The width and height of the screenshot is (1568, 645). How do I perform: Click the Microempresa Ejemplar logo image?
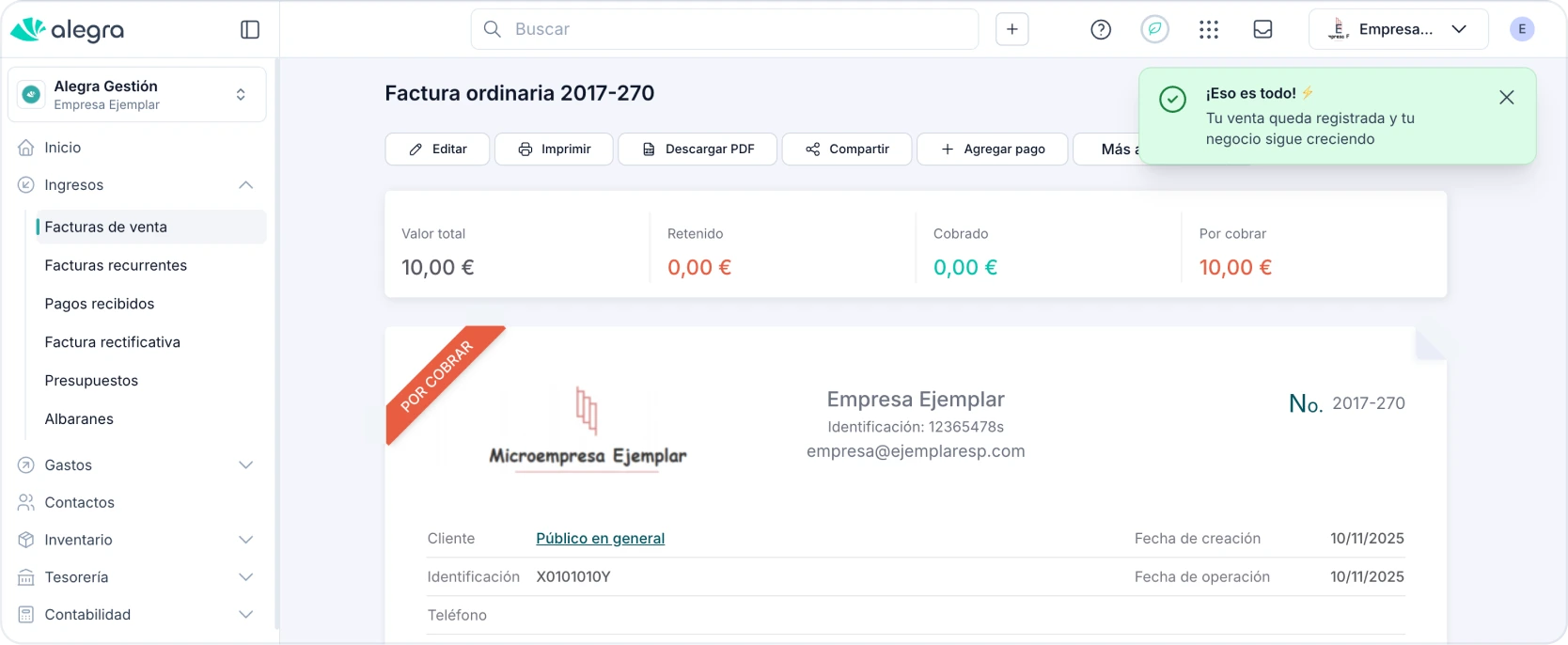pos(588,430)
